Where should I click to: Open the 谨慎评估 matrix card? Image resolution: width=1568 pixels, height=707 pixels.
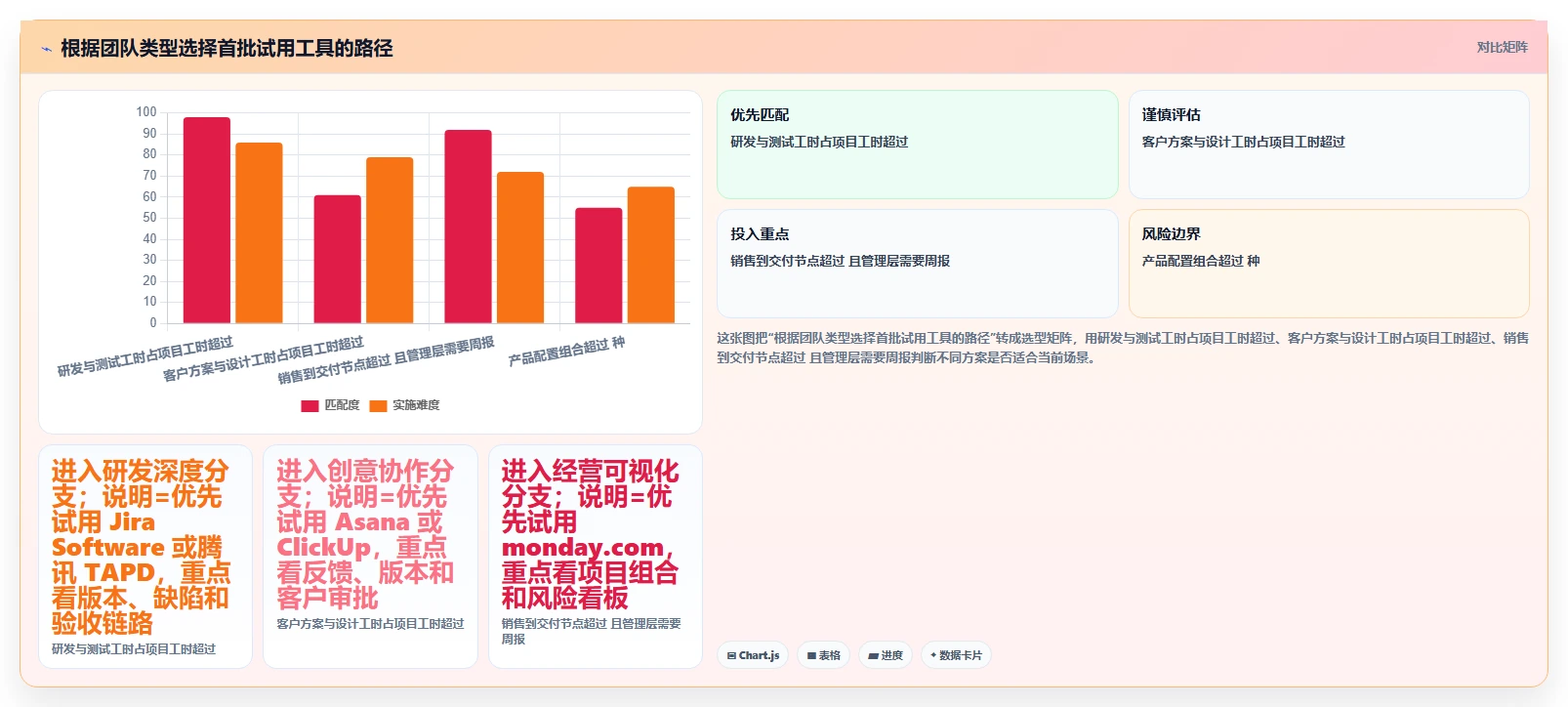tap(1329, 145)
